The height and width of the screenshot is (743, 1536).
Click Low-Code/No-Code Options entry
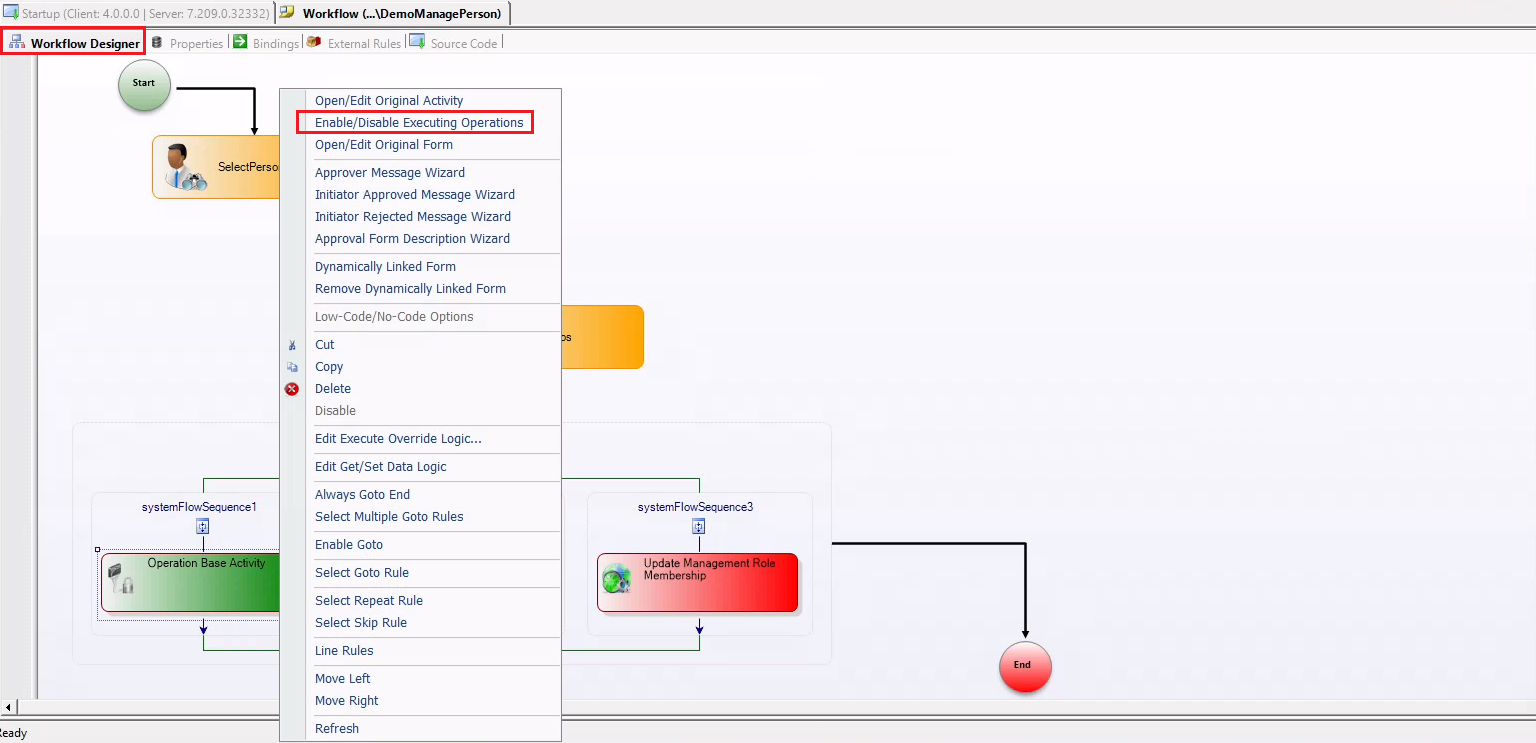394,317
